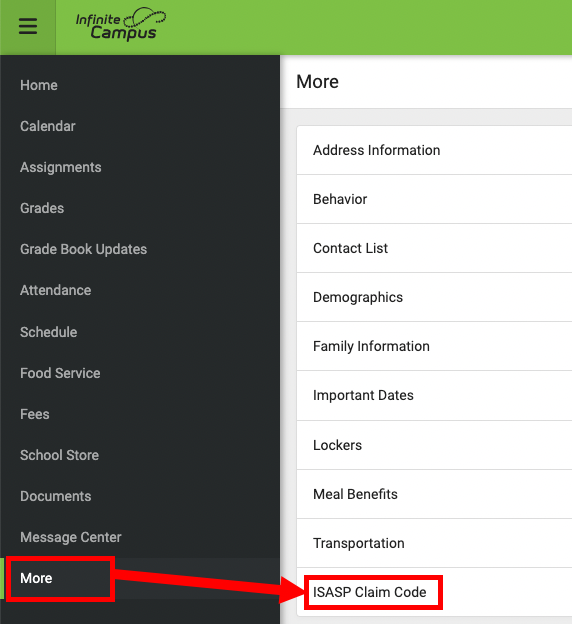Toggle the hamburger menu icon
Viewport: 572px width, 624px height.
28,27
